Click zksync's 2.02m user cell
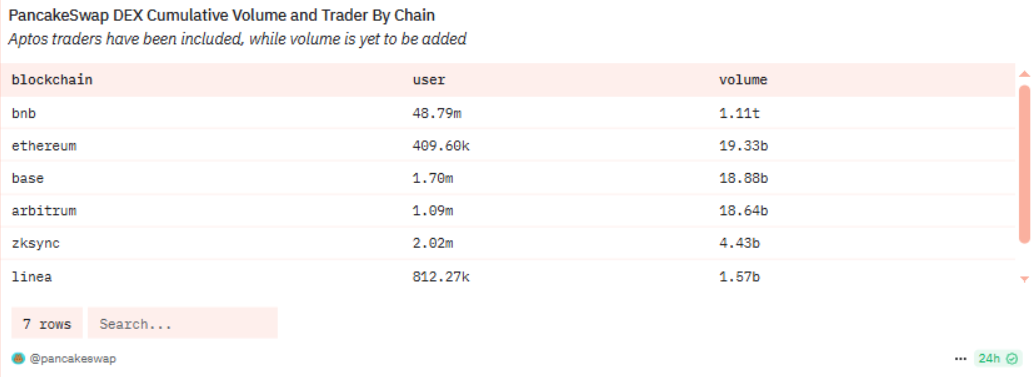Image resolution: width=1032 pixels, height=377 pixels. pos(433,243)
